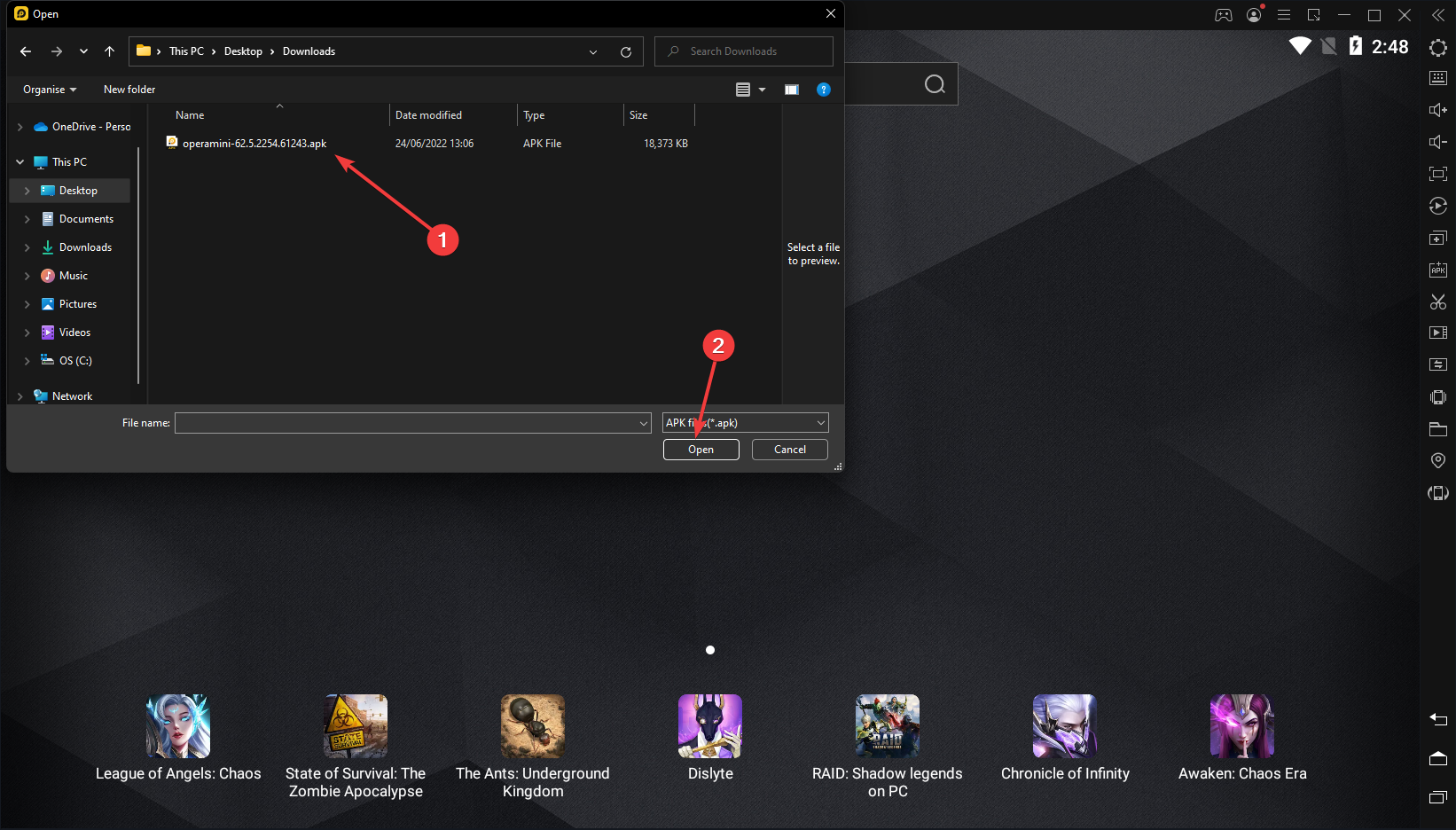Click the volume up icon
Viewport: 1456px width, 830px height.
pos(1438,110)
